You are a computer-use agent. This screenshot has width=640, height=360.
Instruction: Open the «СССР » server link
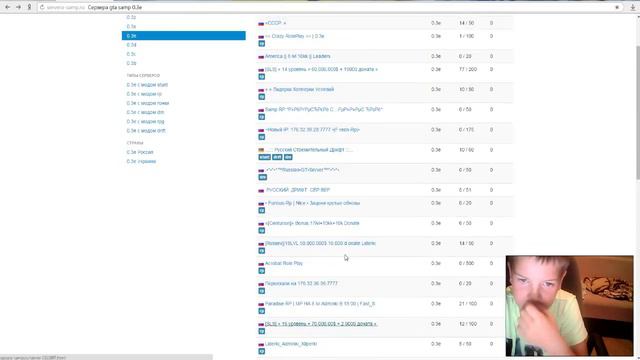coord(276,23)
